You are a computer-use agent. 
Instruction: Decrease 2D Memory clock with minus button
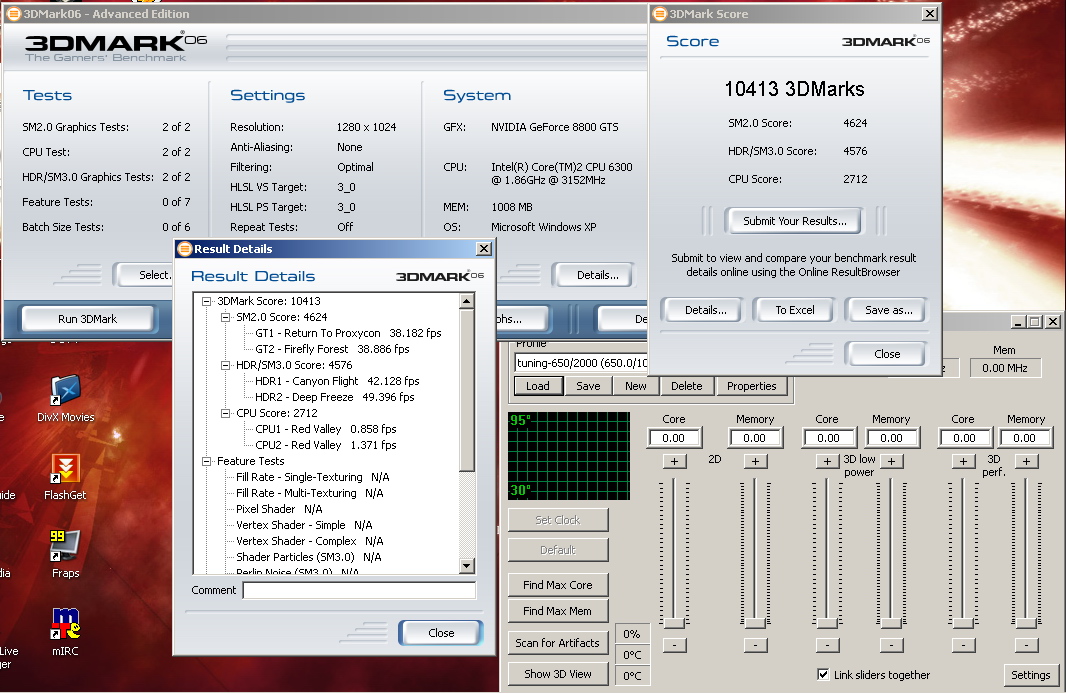(x=755, y=644)
